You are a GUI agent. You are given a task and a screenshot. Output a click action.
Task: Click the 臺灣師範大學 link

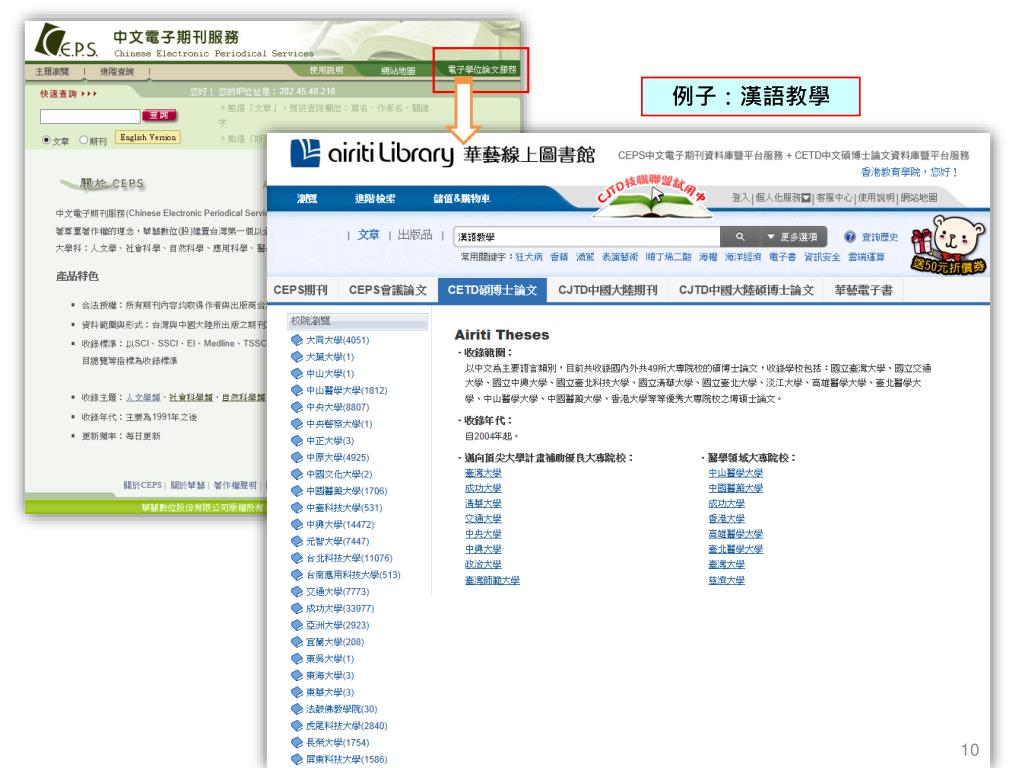492,580
